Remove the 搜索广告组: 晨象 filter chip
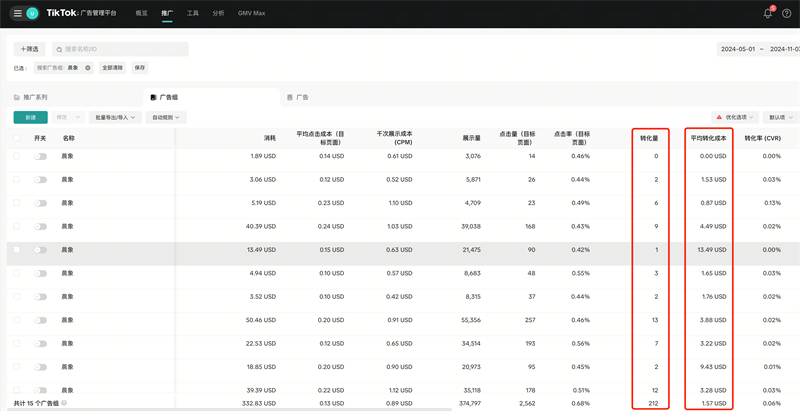Screen dimensions: 800x411 (88, 68)
